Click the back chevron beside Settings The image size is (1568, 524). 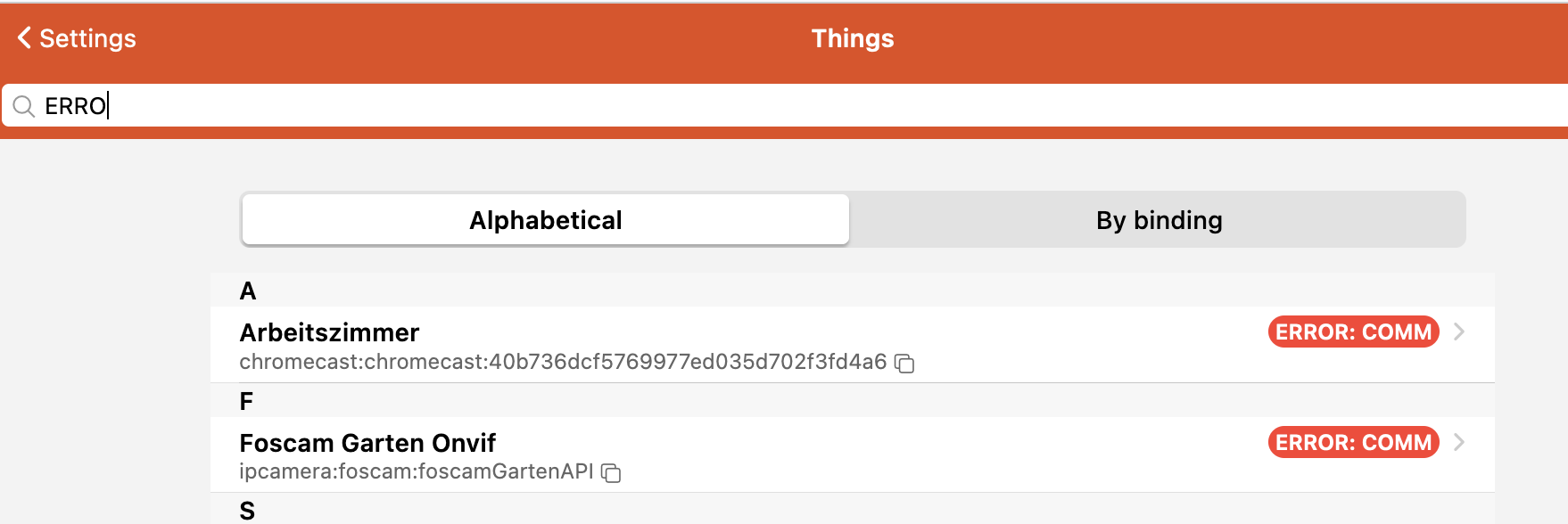click(24, 38)
